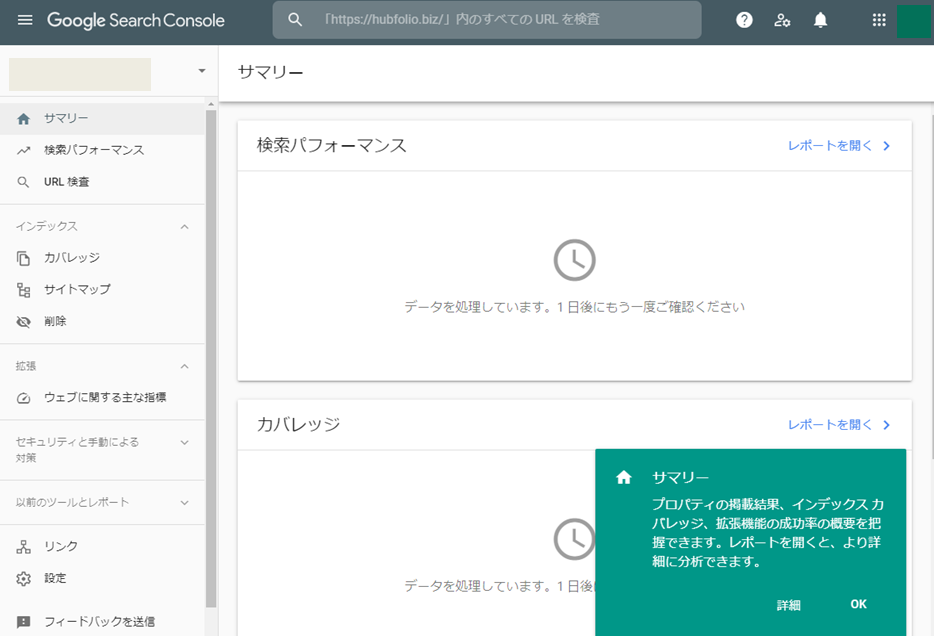Click the カバレッジ card heading
This screenshot has height=636, width=934.
tap(298, 425)
